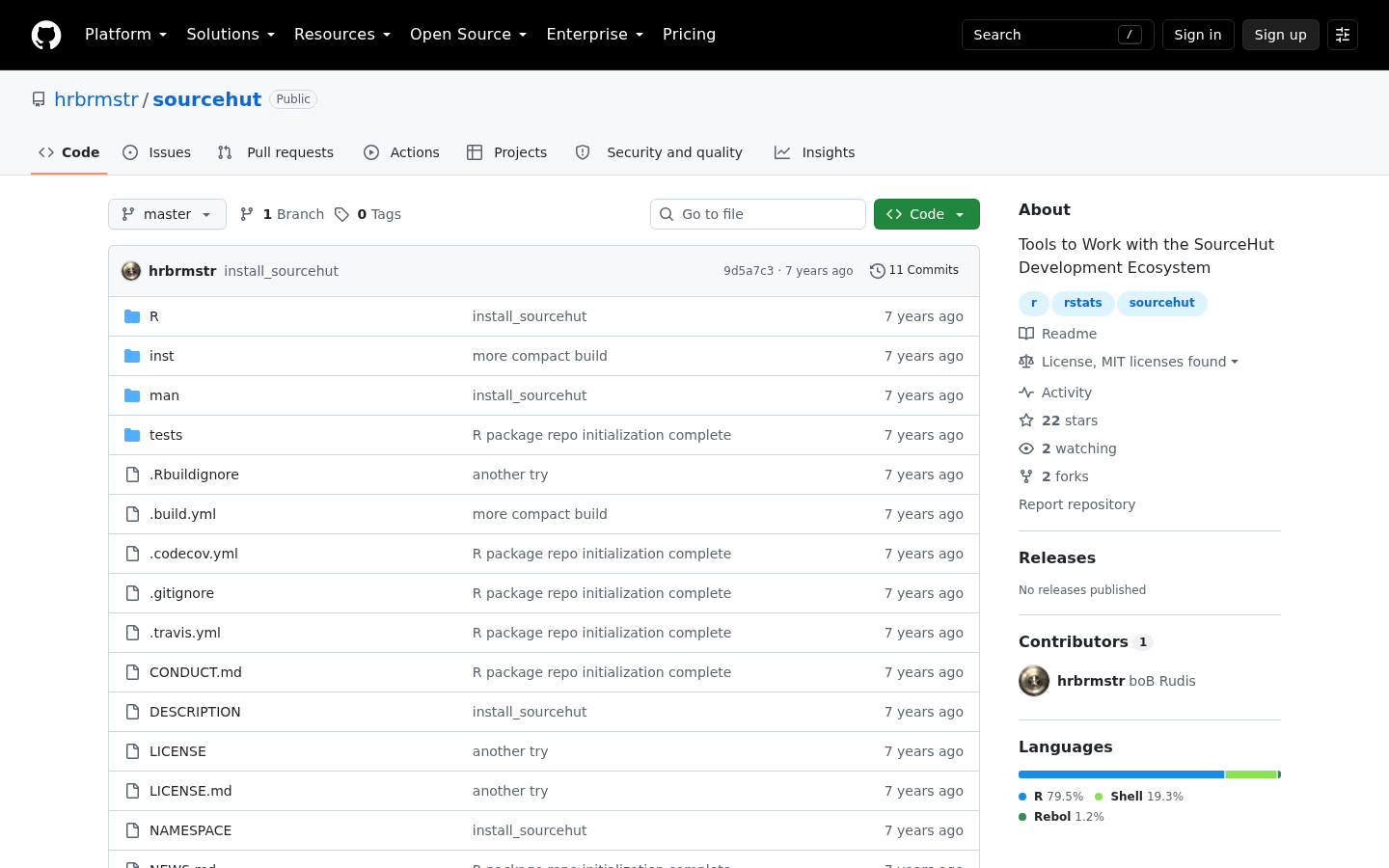Click the .Rbuildignore file icon

point(132,475)
